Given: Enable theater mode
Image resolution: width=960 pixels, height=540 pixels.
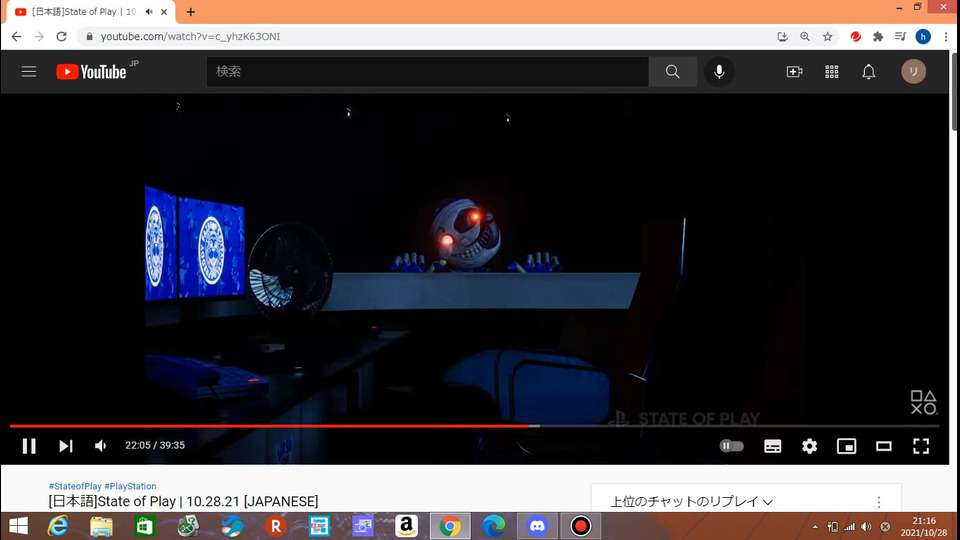Looking at the screenshot, I should tap(883, 446).
